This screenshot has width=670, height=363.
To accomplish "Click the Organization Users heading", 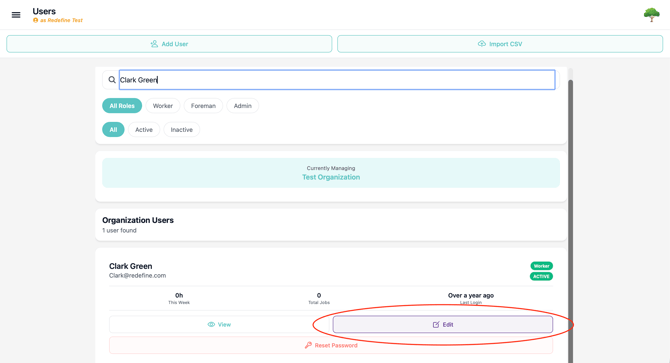I will [138, 220].
